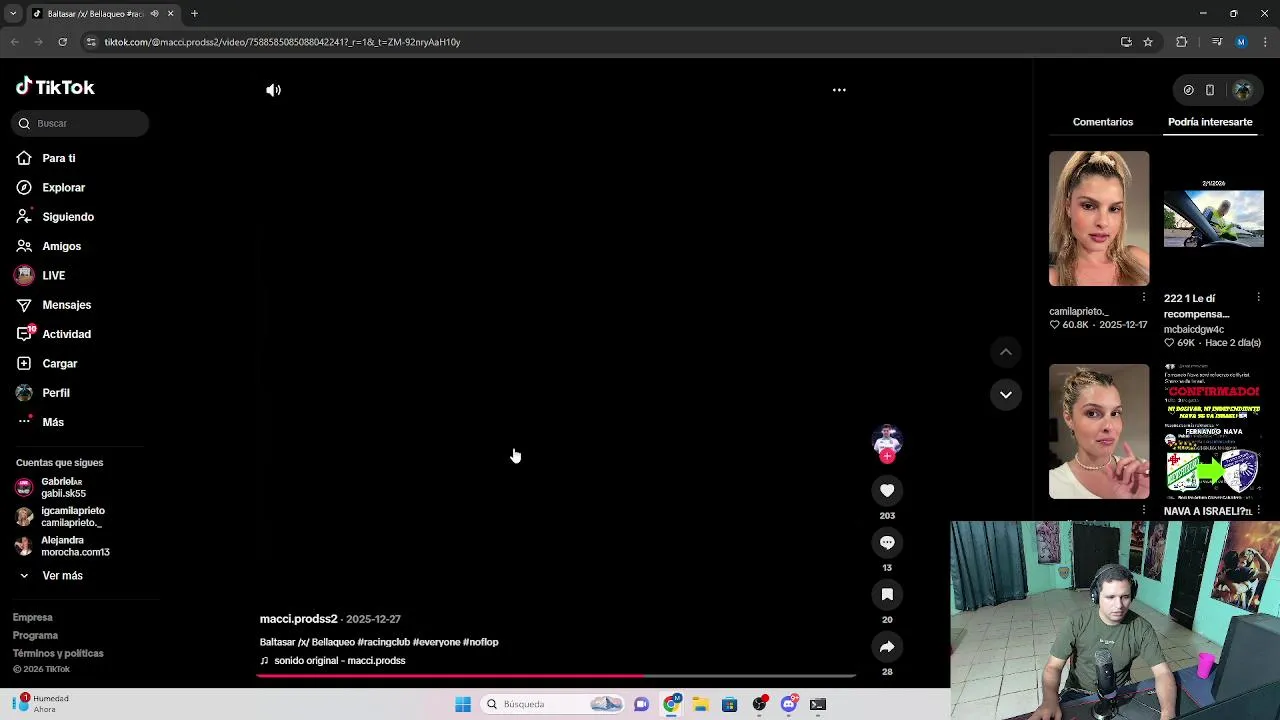Click the Chrome address bar URL
The height and width of the screenshot is (720, 1280).
282,42
